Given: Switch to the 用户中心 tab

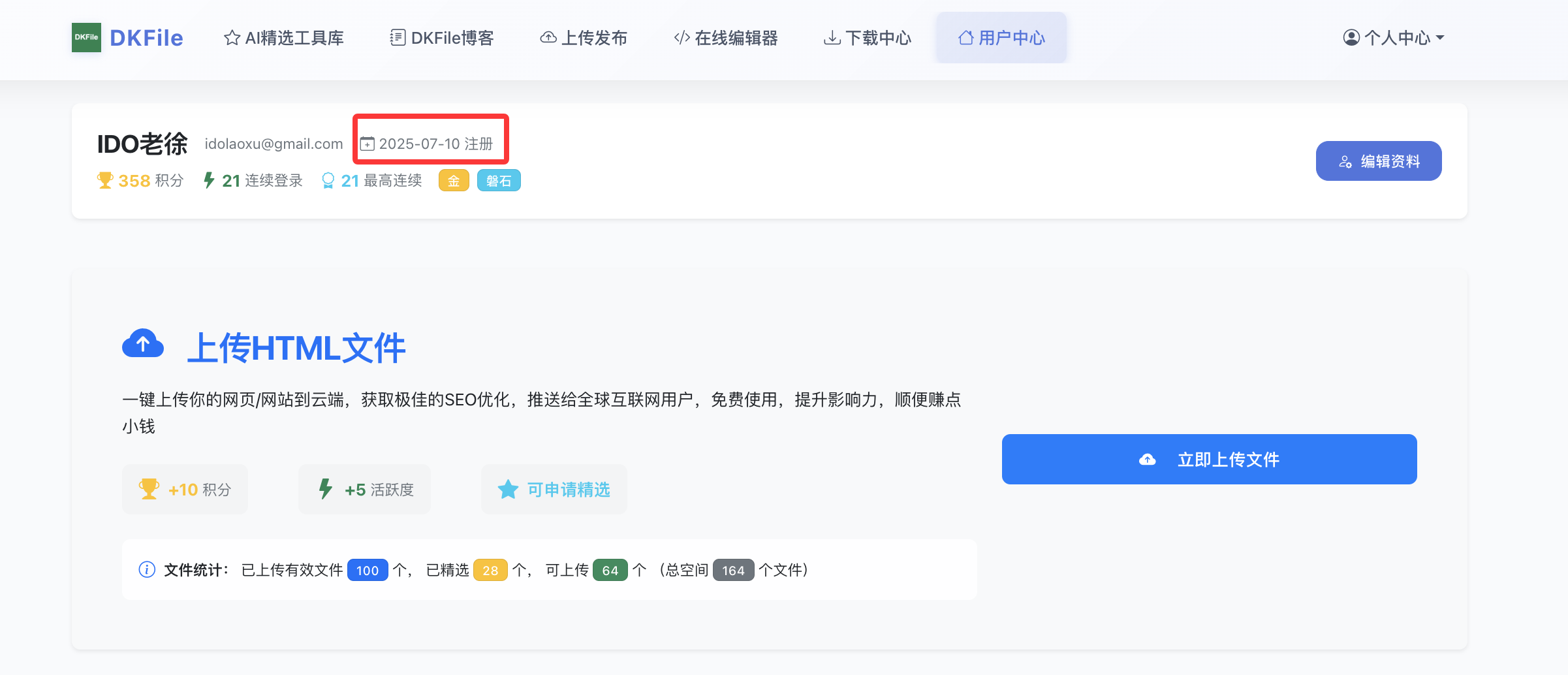Looking at the screenshot, I should [1001, 38].
